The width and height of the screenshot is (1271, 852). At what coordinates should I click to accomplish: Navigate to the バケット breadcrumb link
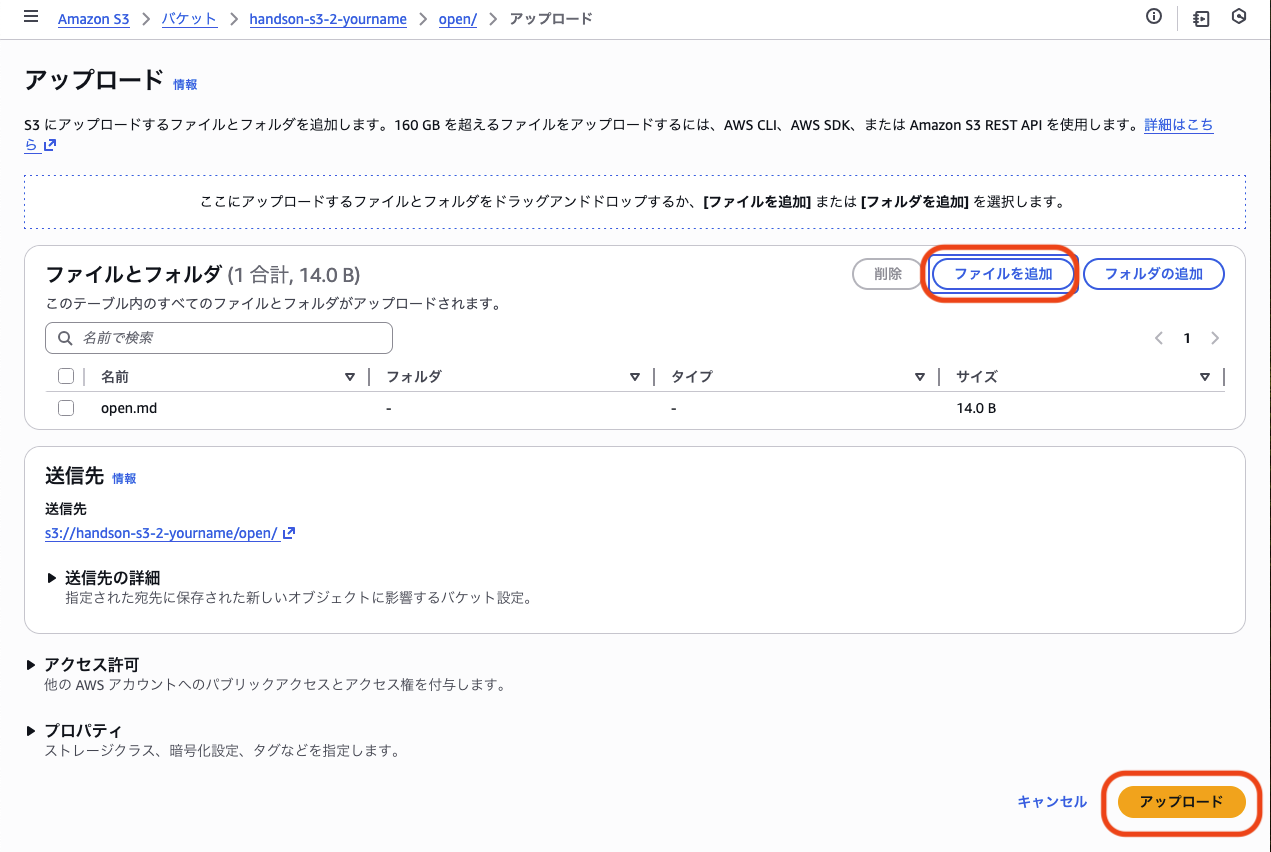tap(189, 18)
